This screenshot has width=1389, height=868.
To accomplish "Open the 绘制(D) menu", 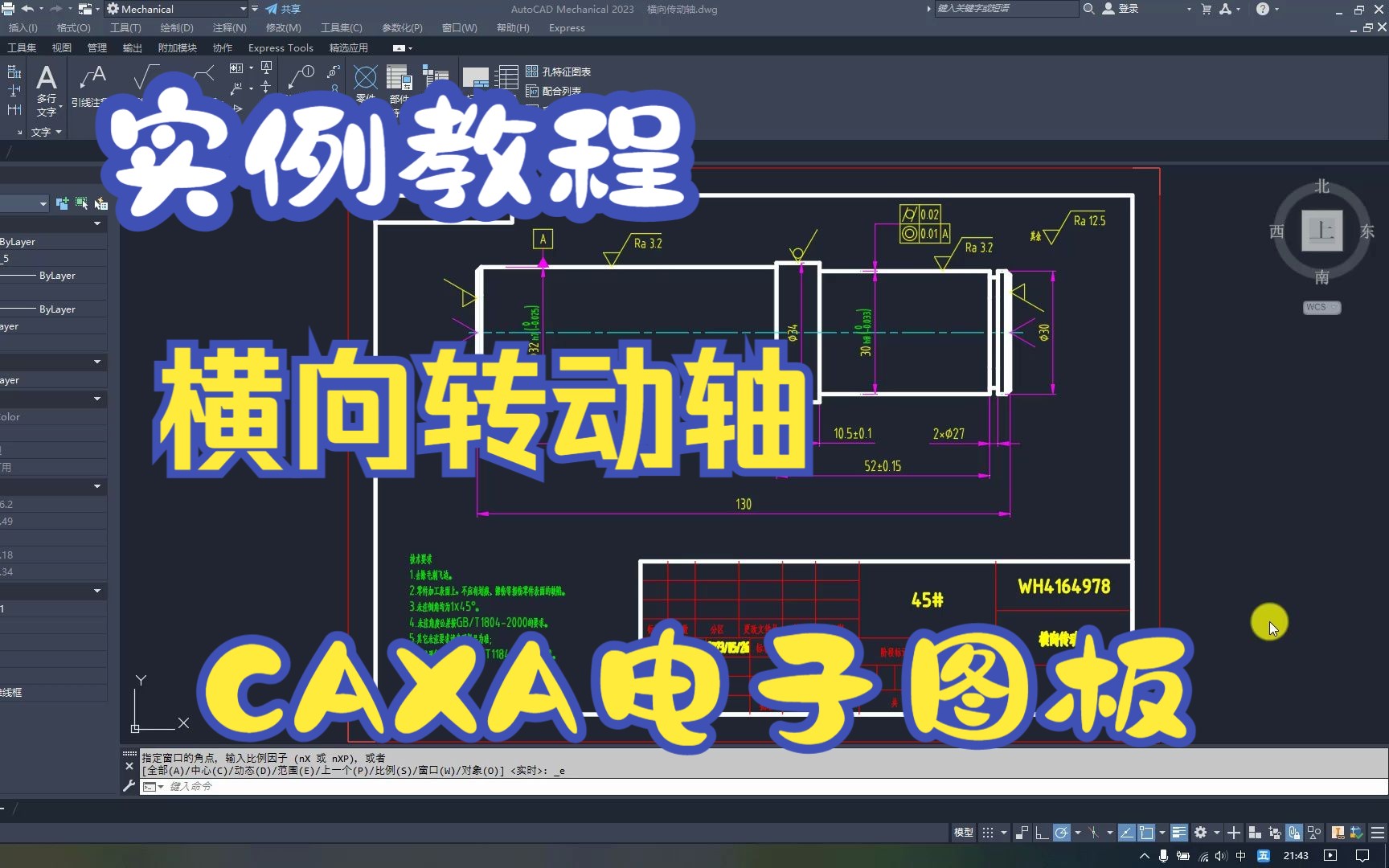I will coord(176,27).
